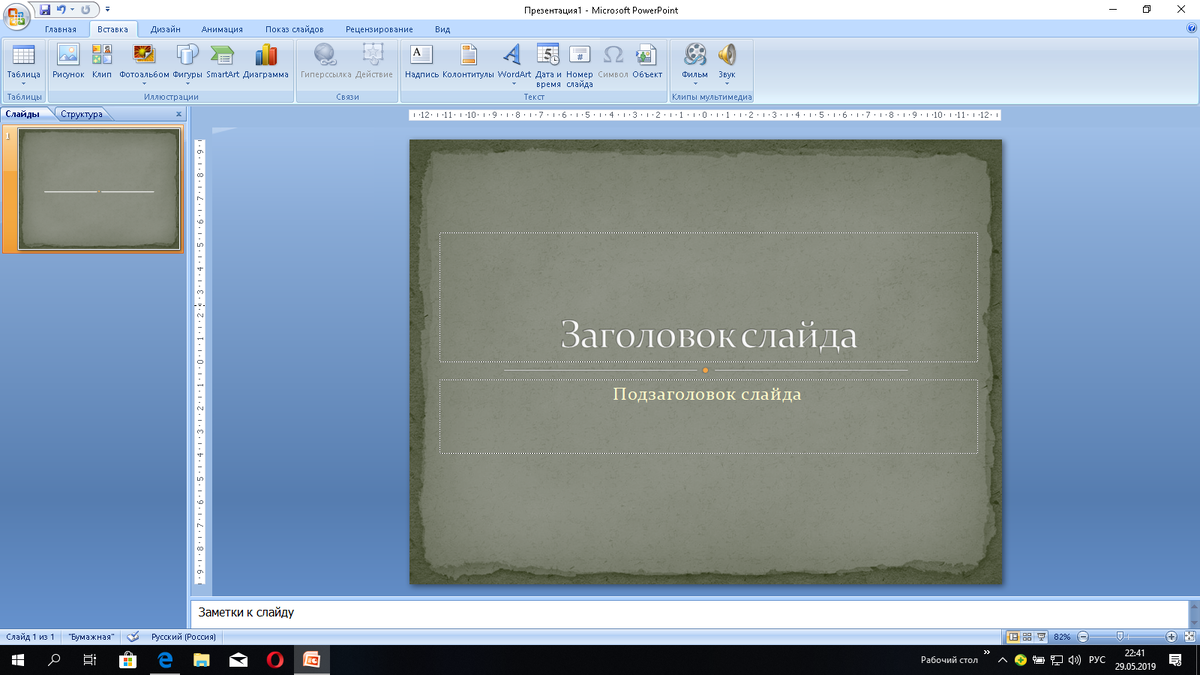This screenshot has height=675, width=1200.
Task: Open the undo history dropdown arrow
Action: click(71, 9)
